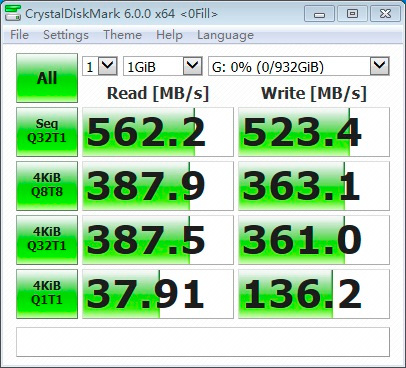406x368 pixels.
Task: Start the 4KiB Q32T1 test
Action: coord(47,240)
